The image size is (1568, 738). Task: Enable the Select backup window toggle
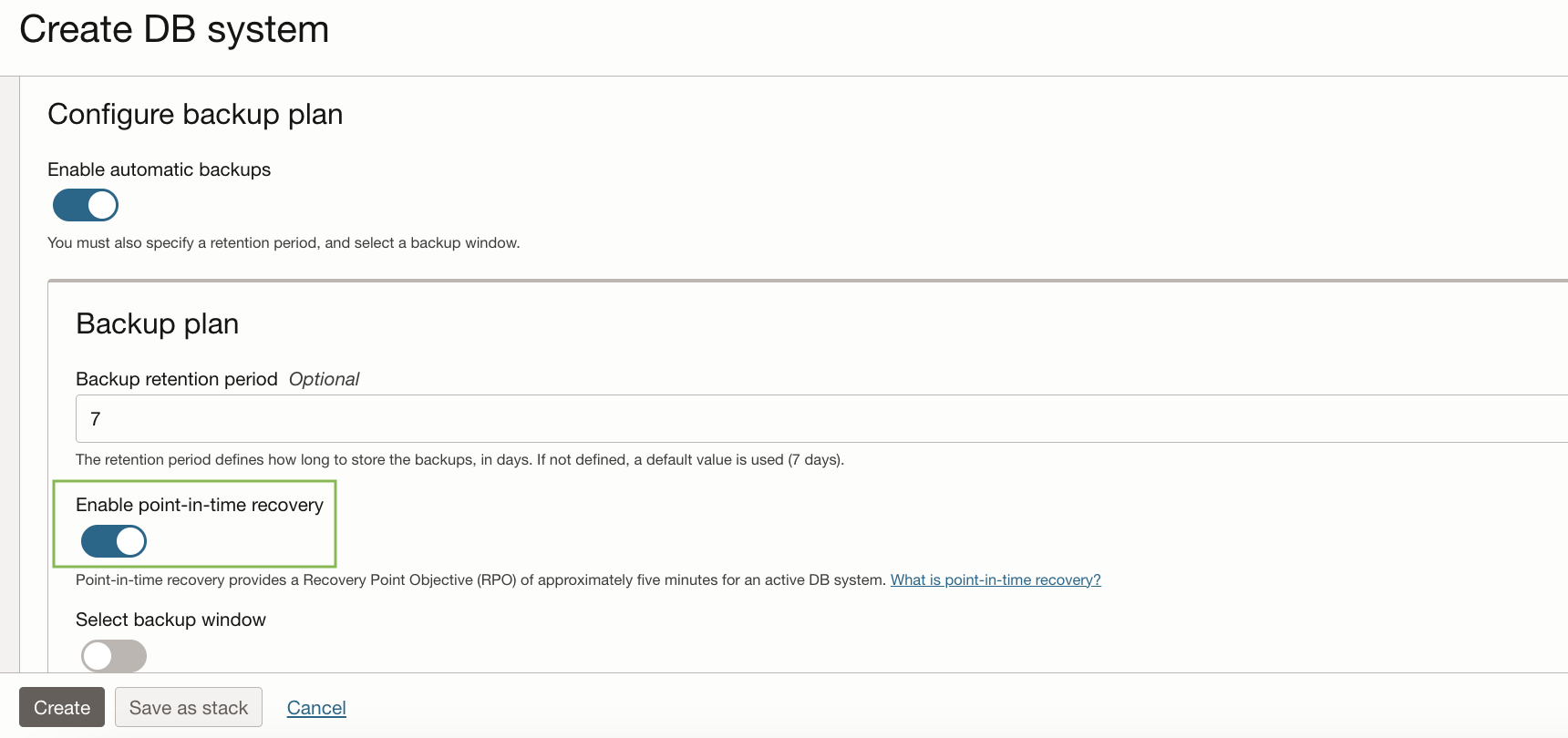(114, 656)
